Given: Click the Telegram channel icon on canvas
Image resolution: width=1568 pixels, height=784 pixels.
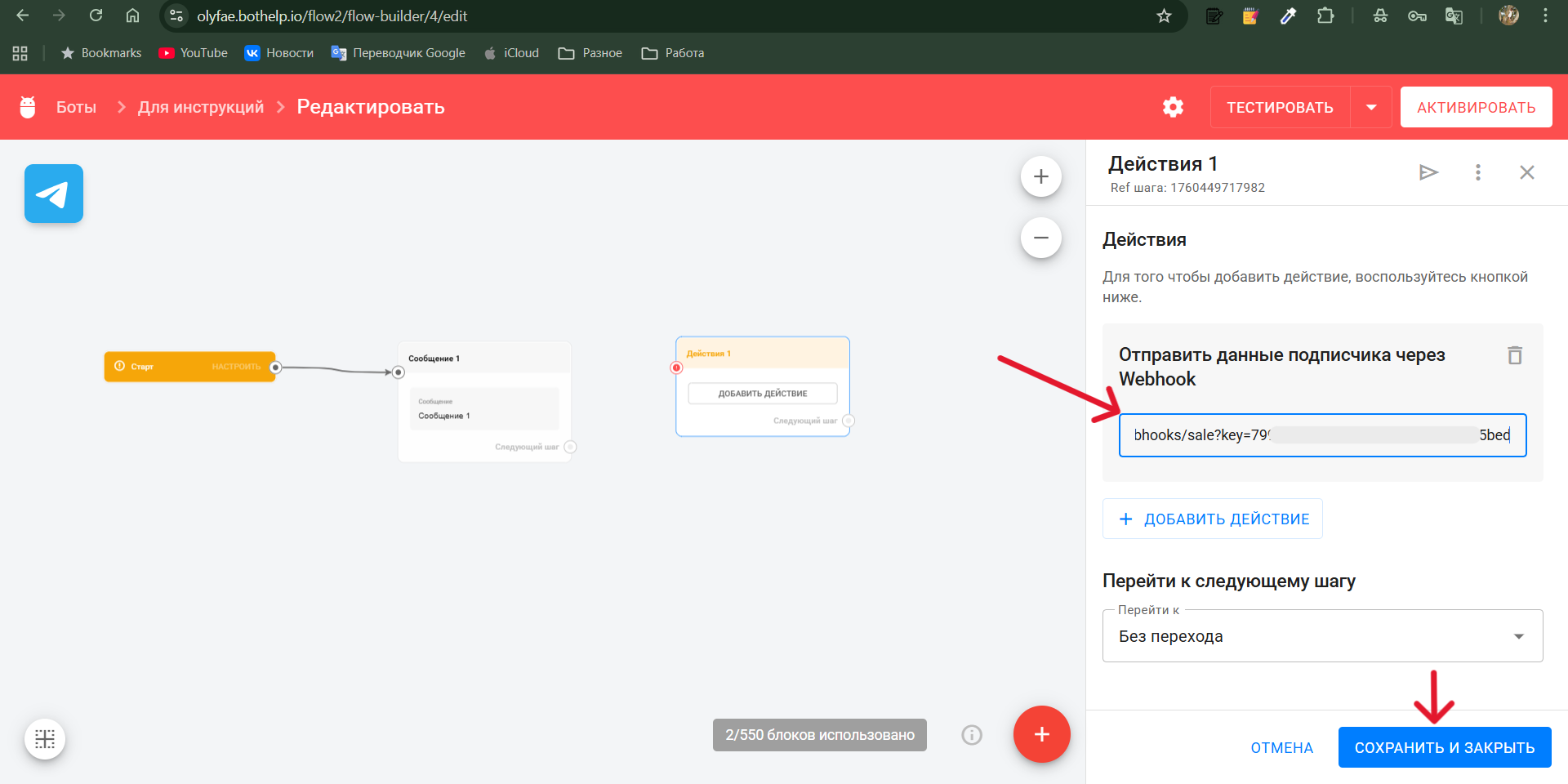Looking at the screenshot, I should (53, 194).
